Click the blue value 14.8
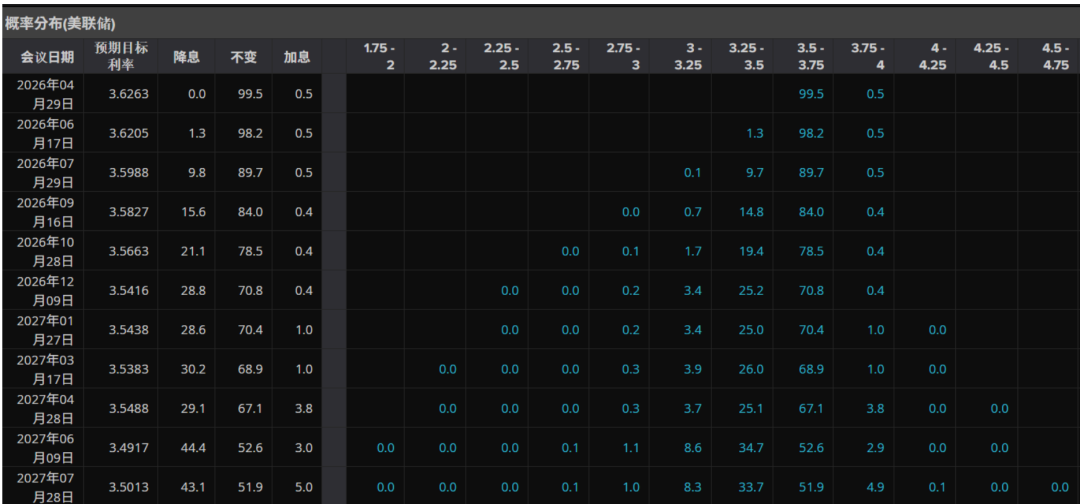Viewport: 1080px width, 504px height. (x=751, y=212)
